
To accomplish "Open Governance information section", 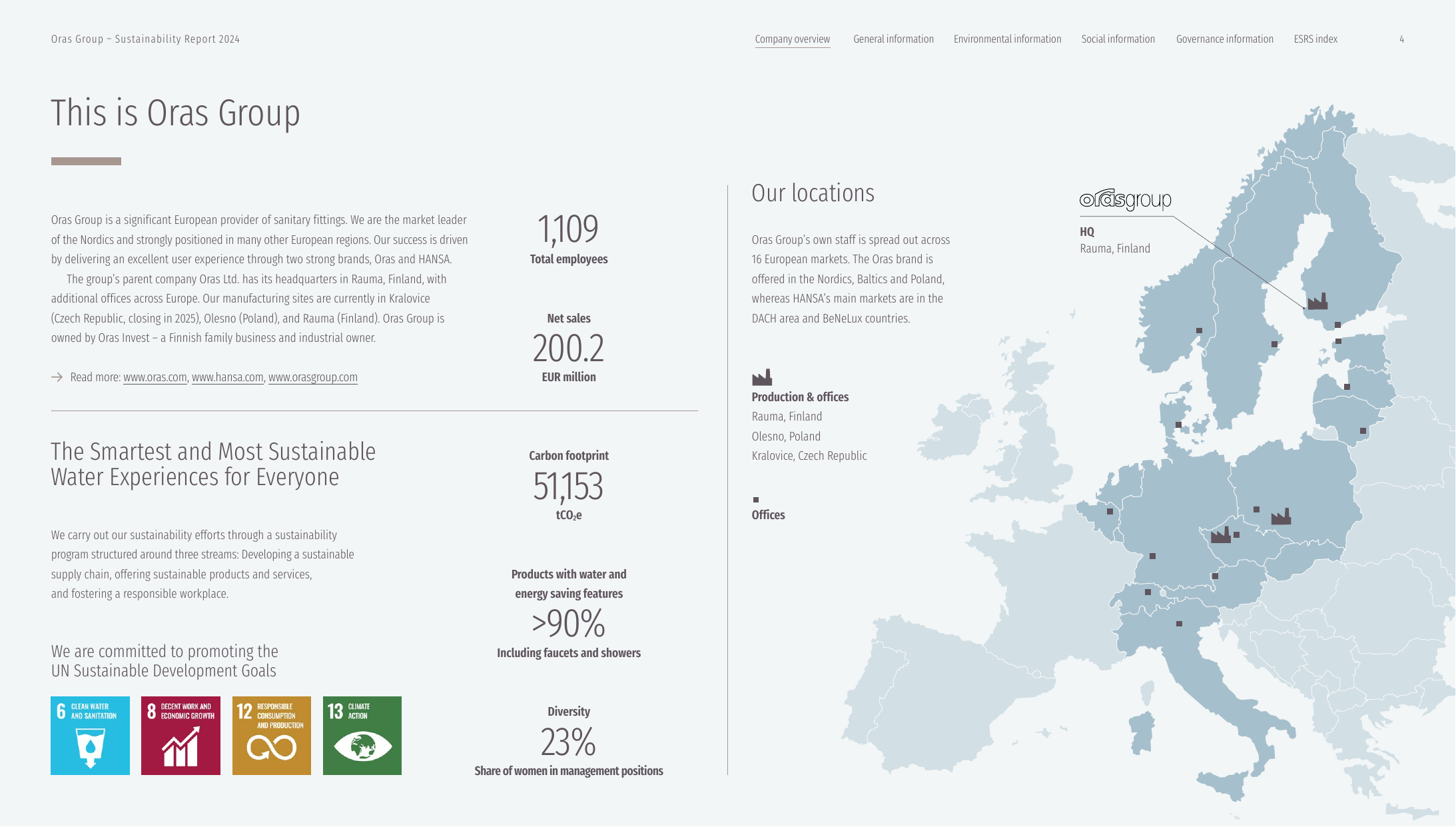I will coord(1225,39).
